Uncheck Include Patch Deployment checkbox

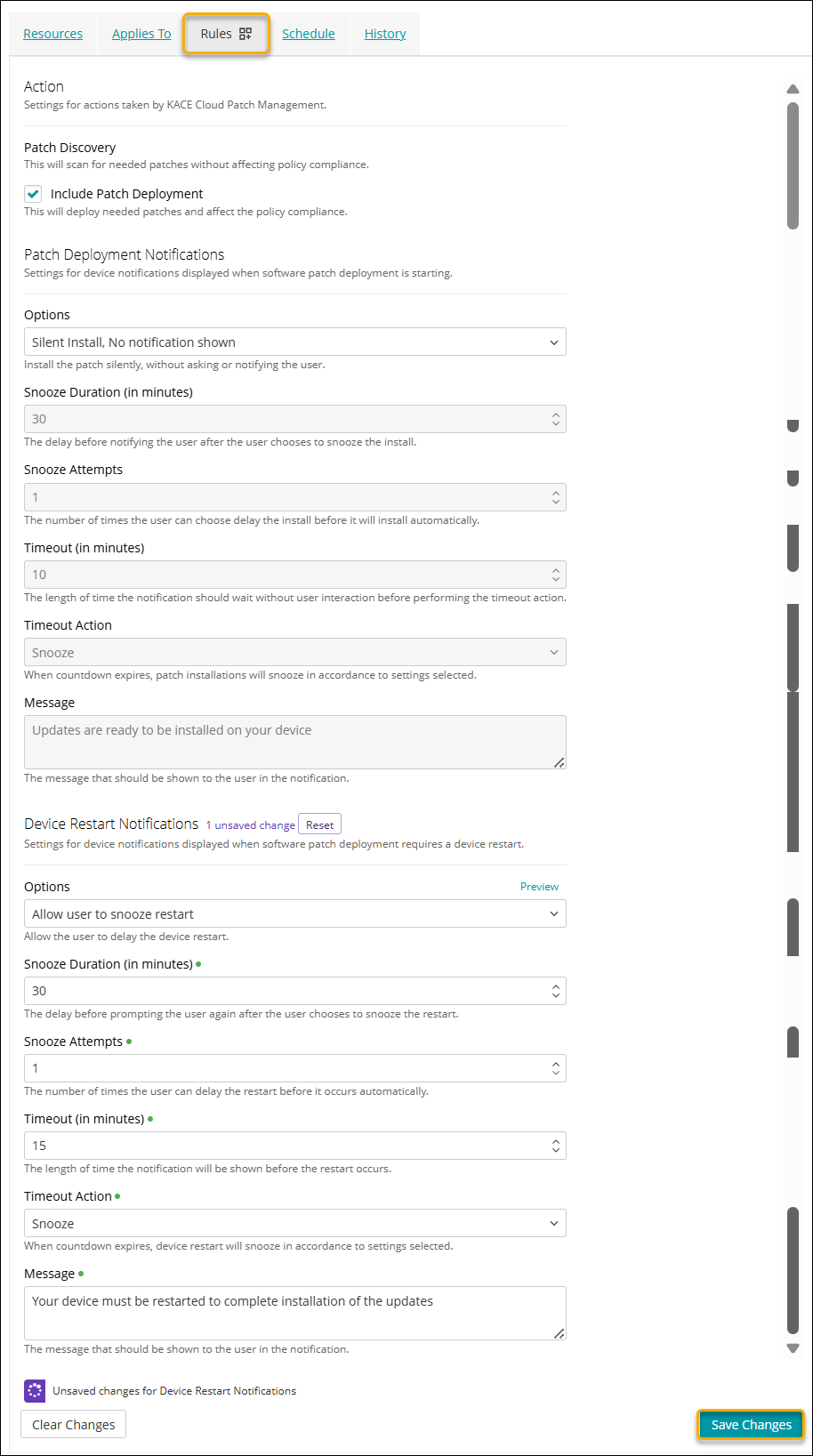coord(33,194)
